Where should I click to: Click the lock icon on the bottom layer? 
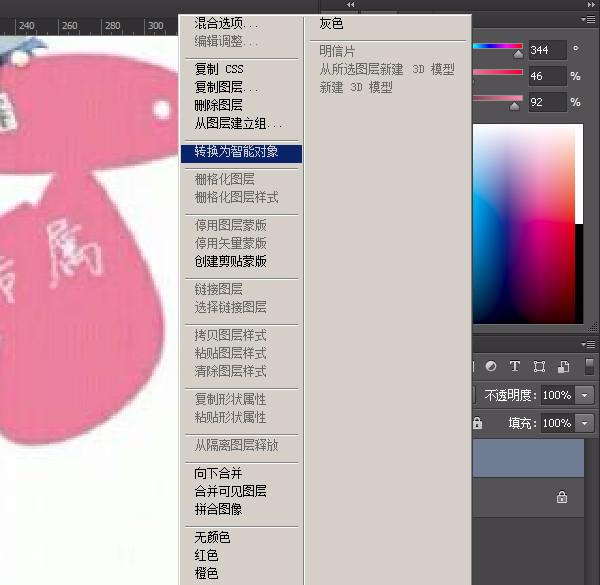click(561, 497)
